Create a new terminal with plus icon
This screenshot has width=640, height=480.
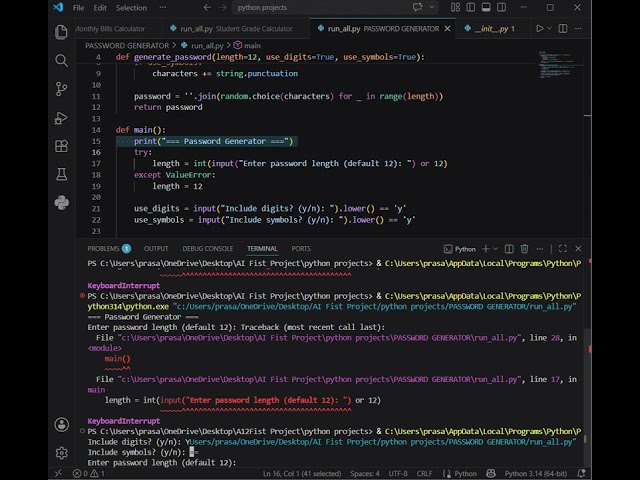click(485, 249)
